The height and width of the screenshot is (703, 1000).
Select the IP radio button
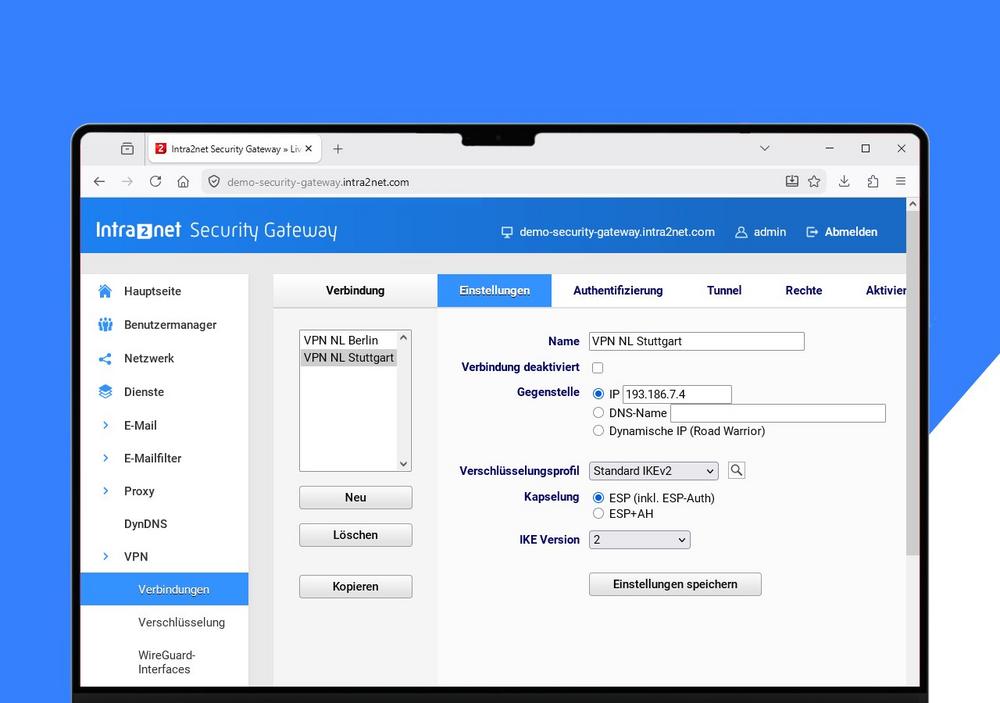point(598,394)
